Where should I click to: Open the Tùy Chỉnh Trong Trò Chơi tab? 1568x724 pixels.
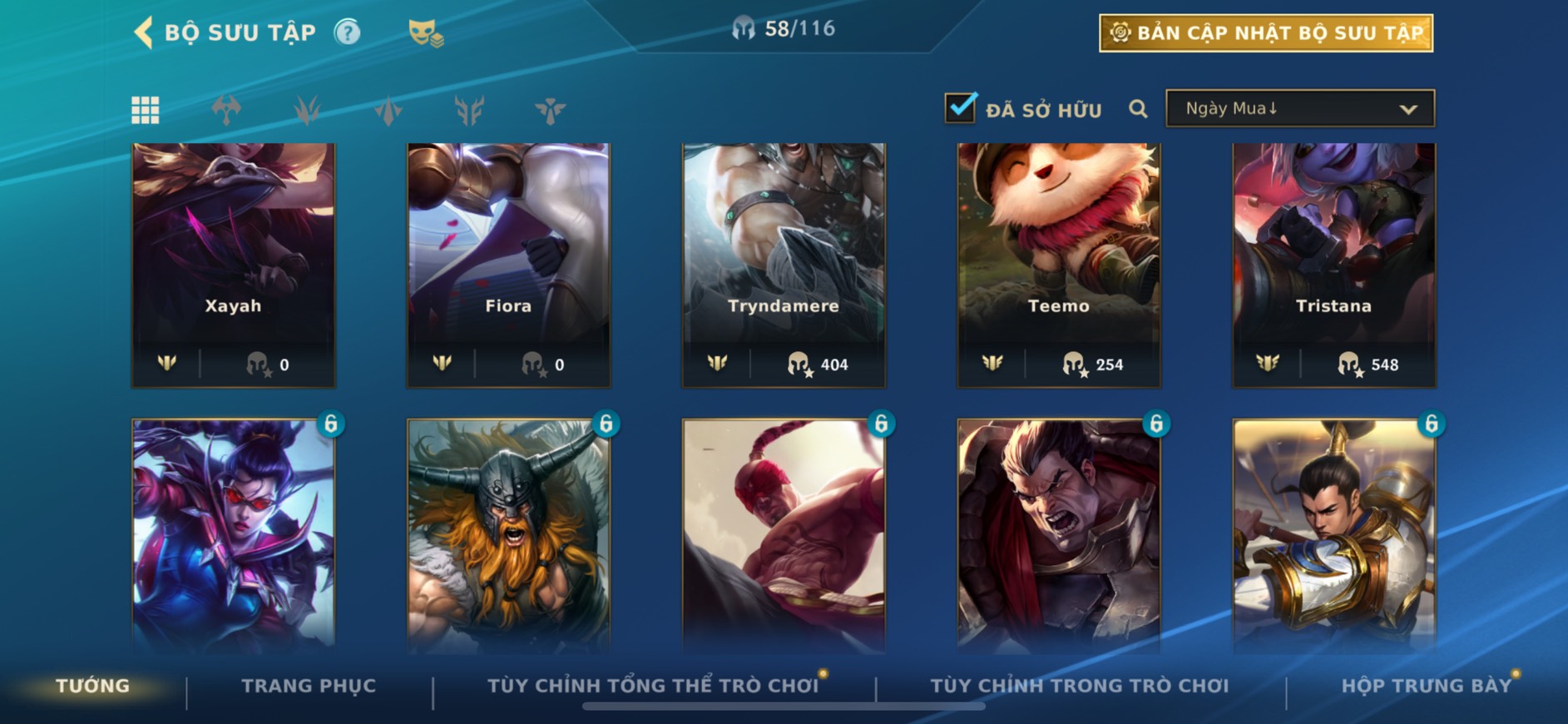[x=1079, y=686]
